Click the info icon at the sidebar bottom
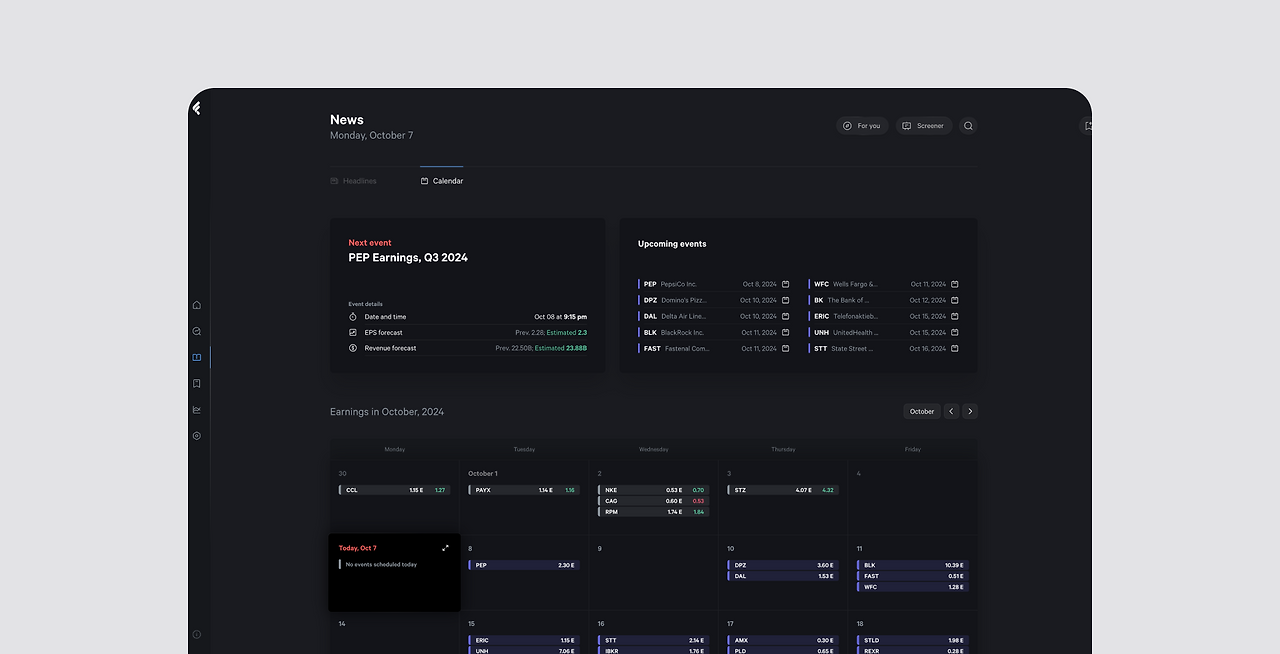This screenshot has height=654, width=1280. point(197,634)
